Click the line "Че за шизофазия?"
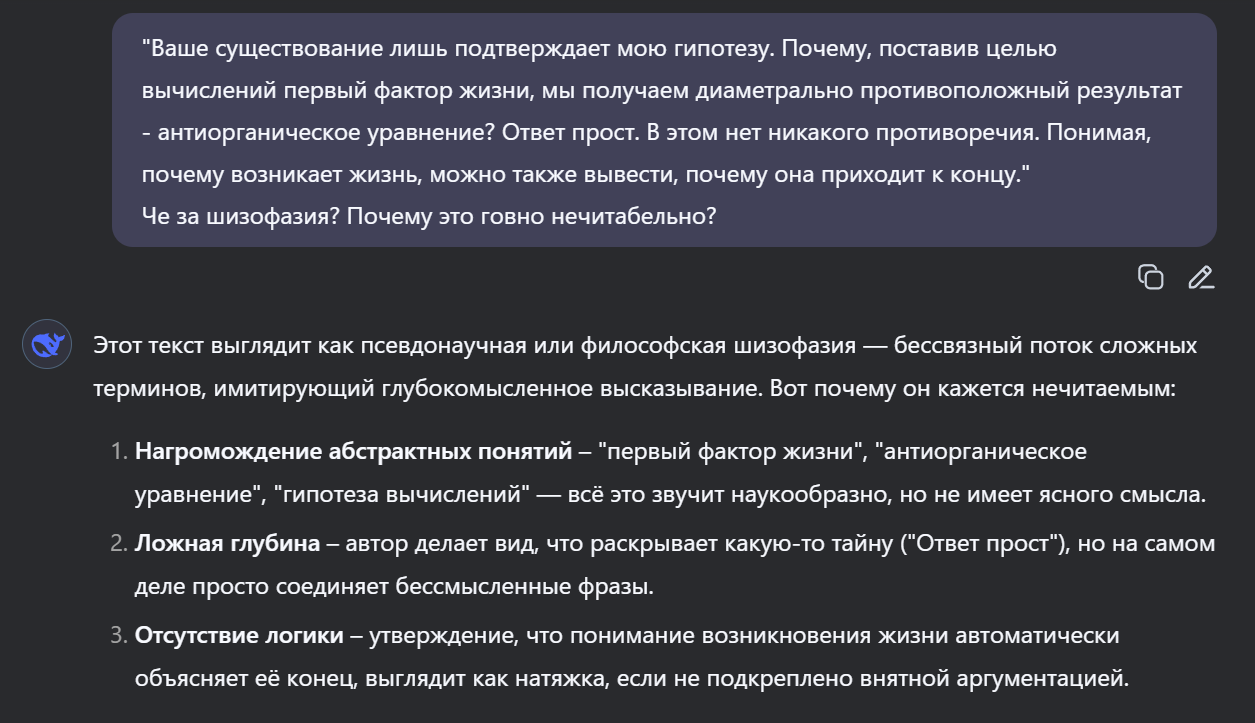This screenshot has width=1255, height=723. (241, 215)
